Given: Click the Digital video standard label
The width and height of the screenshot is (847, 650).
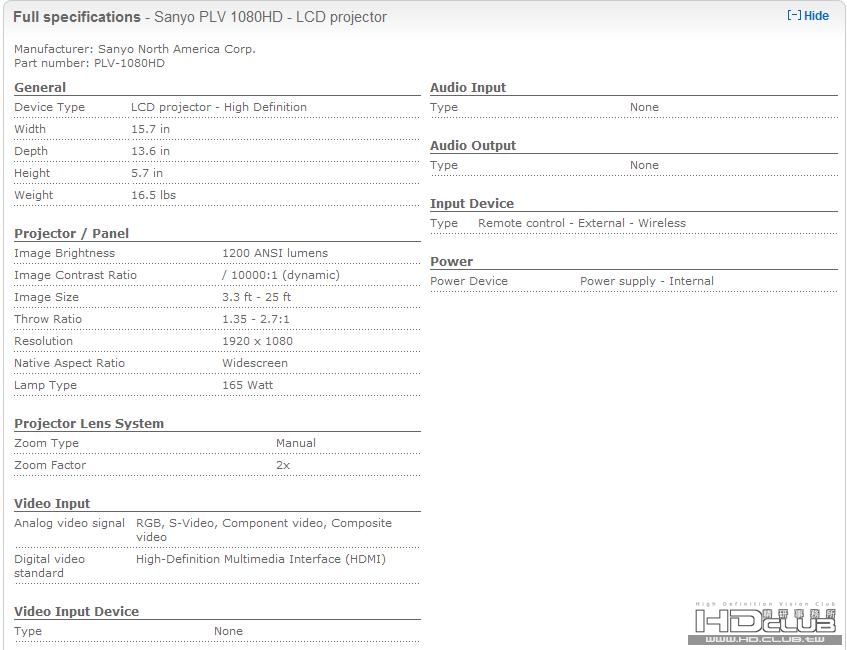Looking at the screenshot, I should click(x=49, y=566).
